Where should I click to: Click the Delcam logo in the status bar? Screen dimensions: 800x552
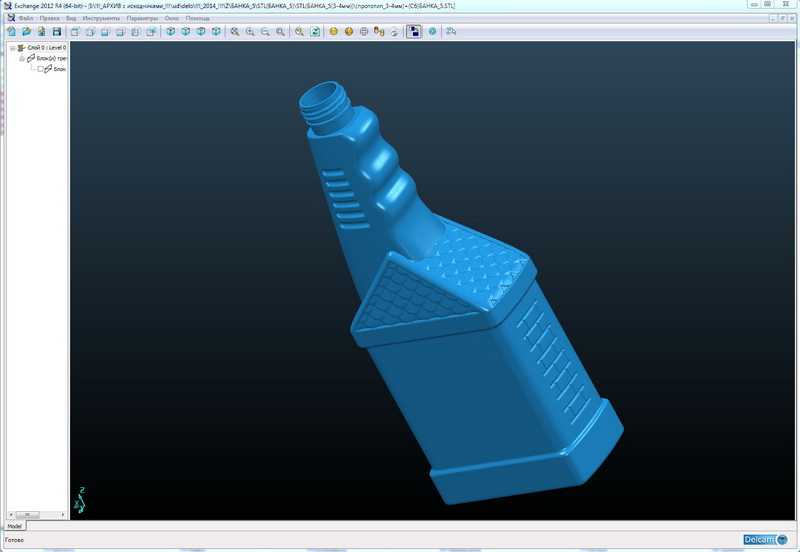(x=765, y=540)
